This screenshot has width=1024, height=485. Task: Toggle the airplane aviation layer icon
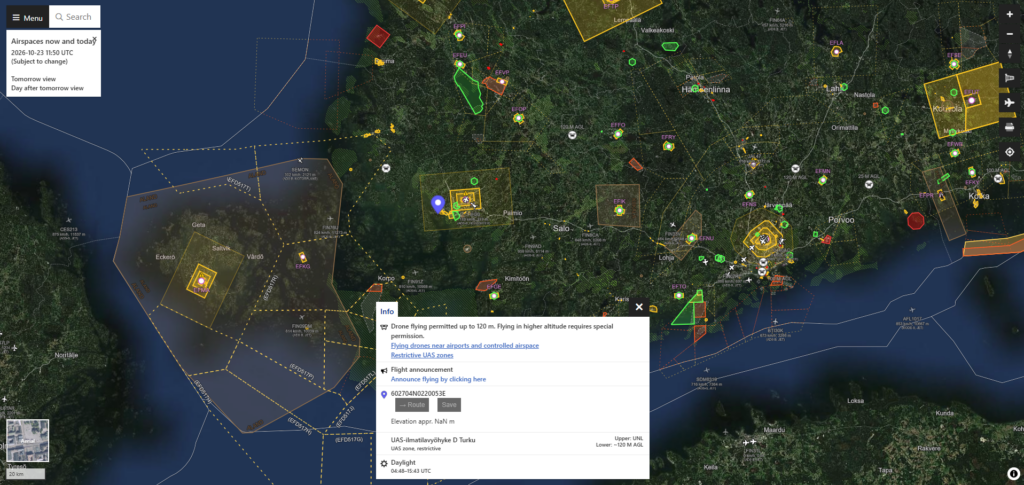click(x=1010, y=102)
